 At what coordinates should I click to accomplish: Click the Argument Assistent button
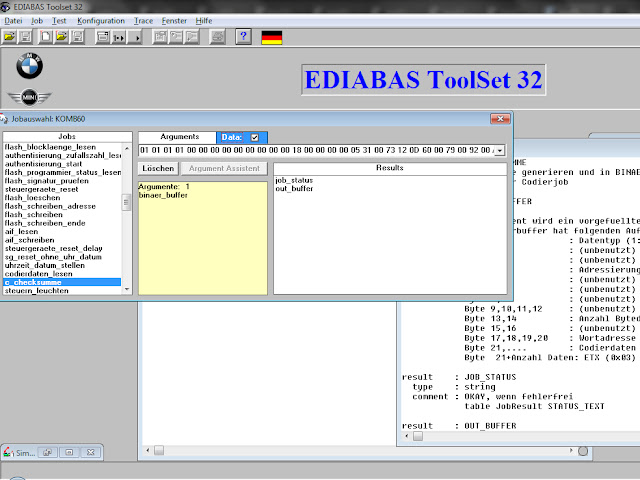pyautogui.click(x=224, y=168)
